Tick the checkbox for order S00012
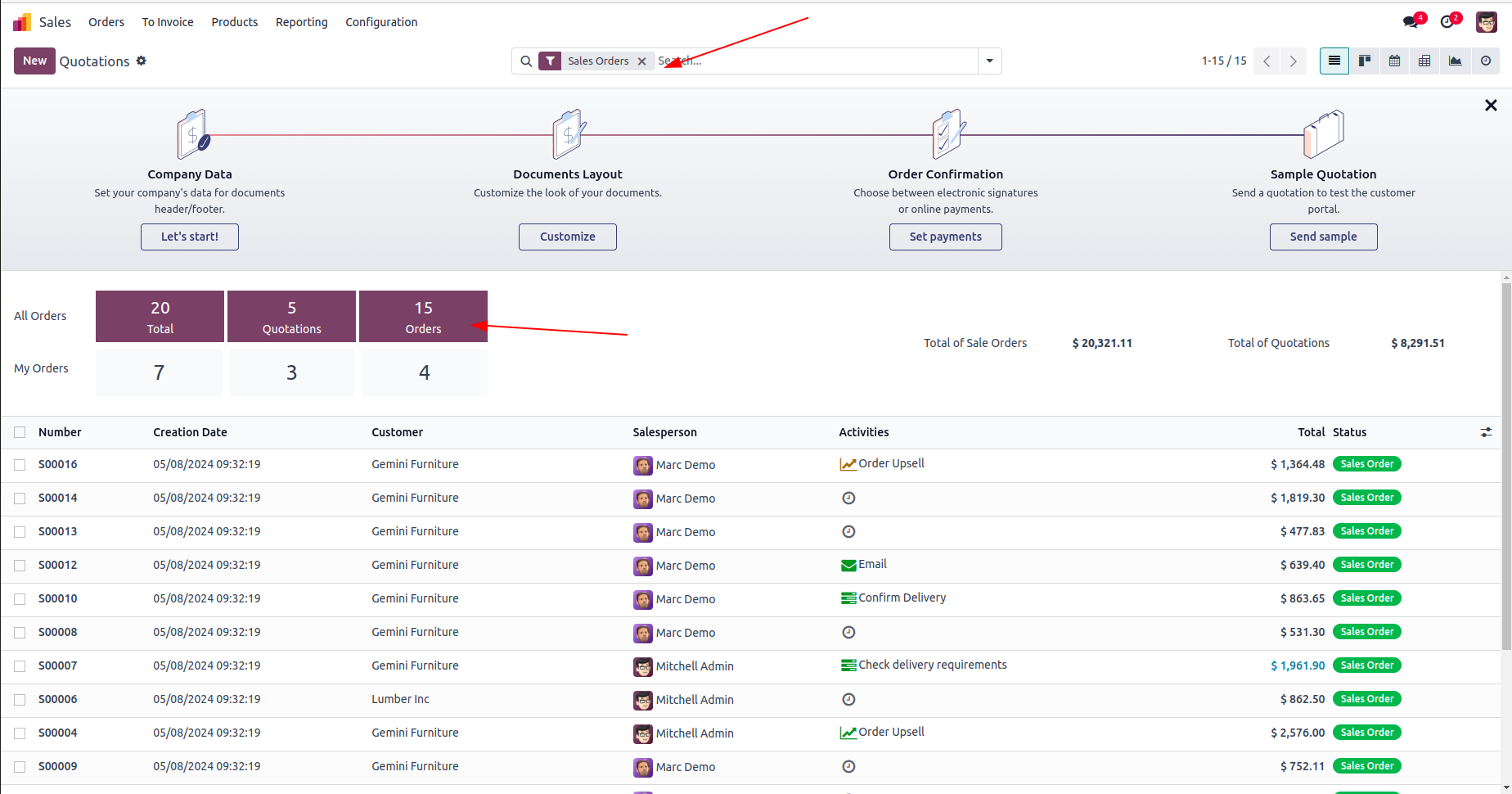This screenshot has height=794, width=1512. coord(20,566)
